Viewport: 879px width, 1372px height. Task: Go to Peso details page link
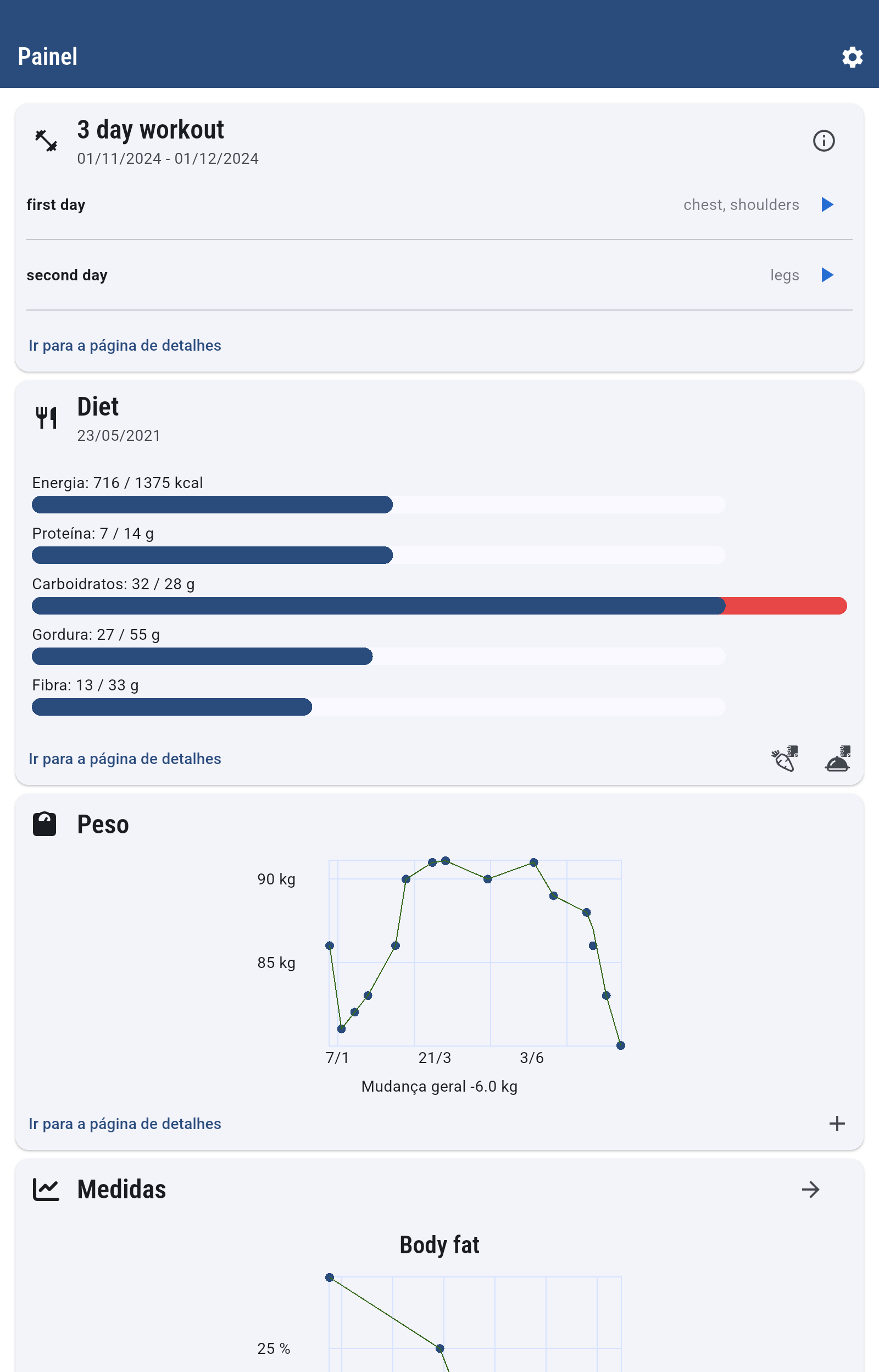point(125,1124)
